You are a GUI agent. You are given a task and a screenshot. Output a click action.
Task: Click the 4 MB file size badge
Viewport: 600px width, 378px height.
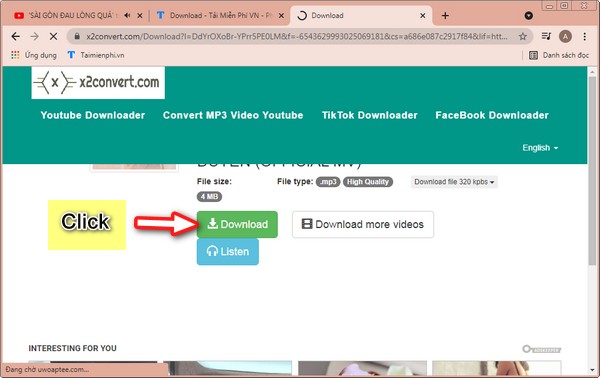point(209,197)
